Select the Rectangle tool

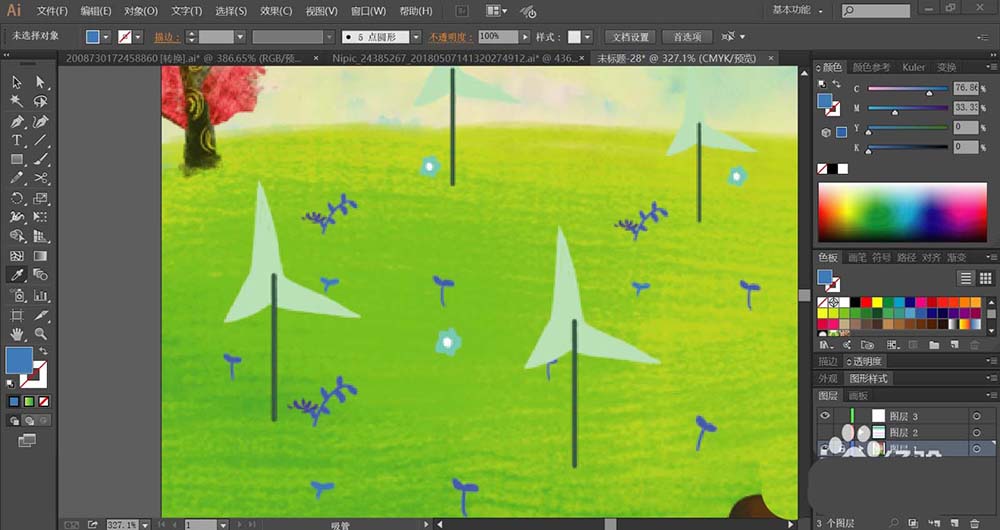point(17,159)
